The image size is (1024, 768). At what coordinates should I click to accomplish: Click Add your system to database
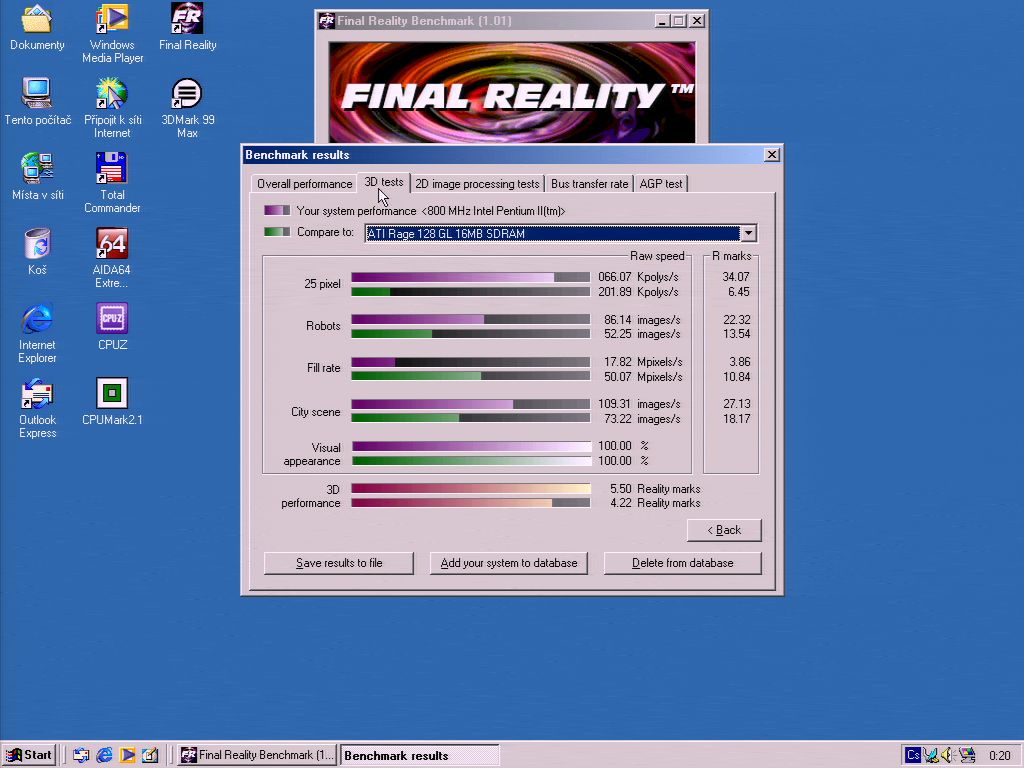click(x=509, y=563)
